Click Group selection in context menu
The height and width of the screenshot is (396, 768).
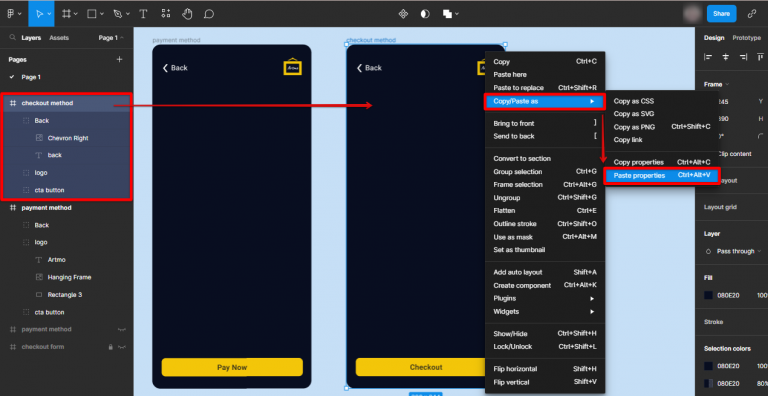pyautogui.click(x=545, y=172)
